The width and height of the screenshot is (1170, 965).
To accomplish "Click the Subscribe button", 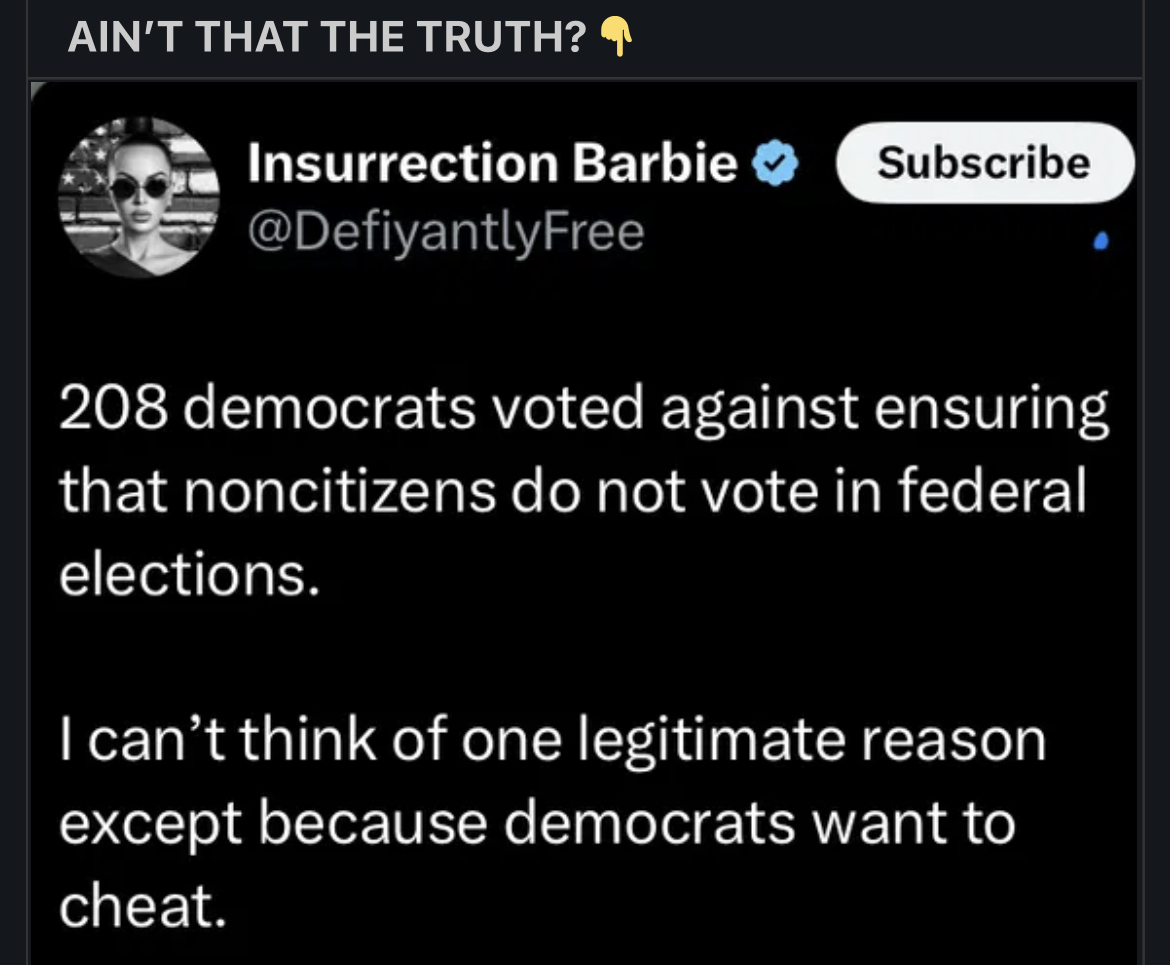I will [984, 163].
